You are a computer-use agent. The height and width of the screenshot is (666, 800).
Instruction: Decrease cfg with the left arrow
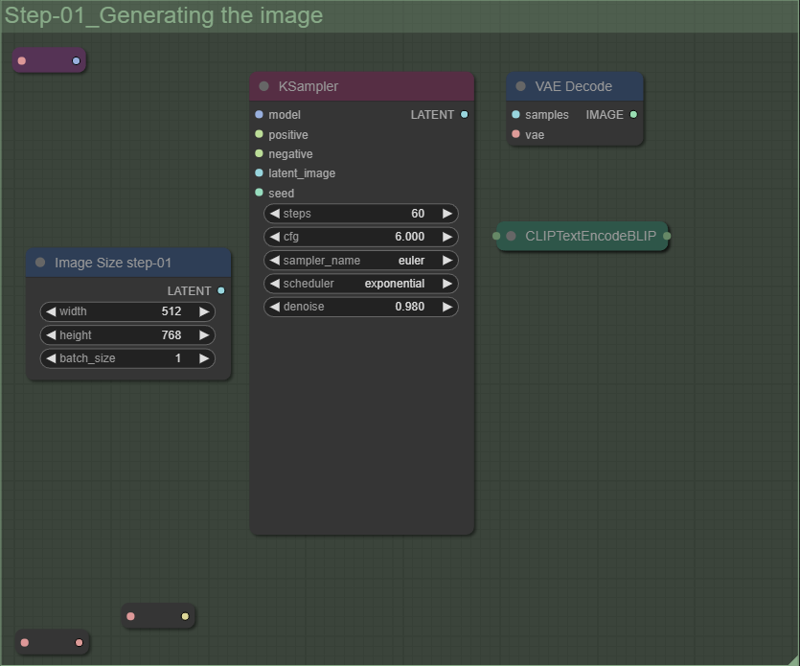(274, 237)
